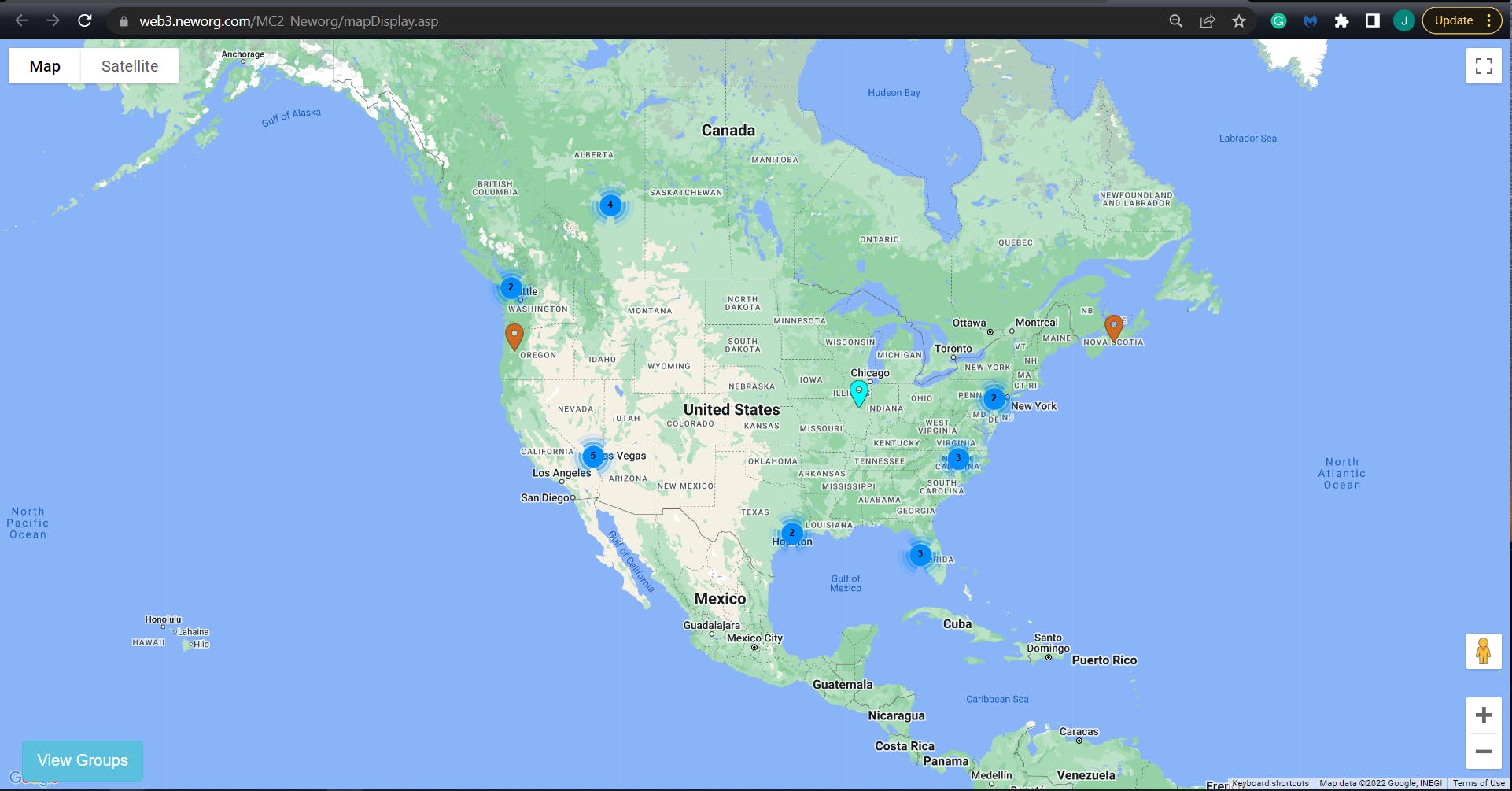Open cluster of 3 in North Carolina

(957, 458)
